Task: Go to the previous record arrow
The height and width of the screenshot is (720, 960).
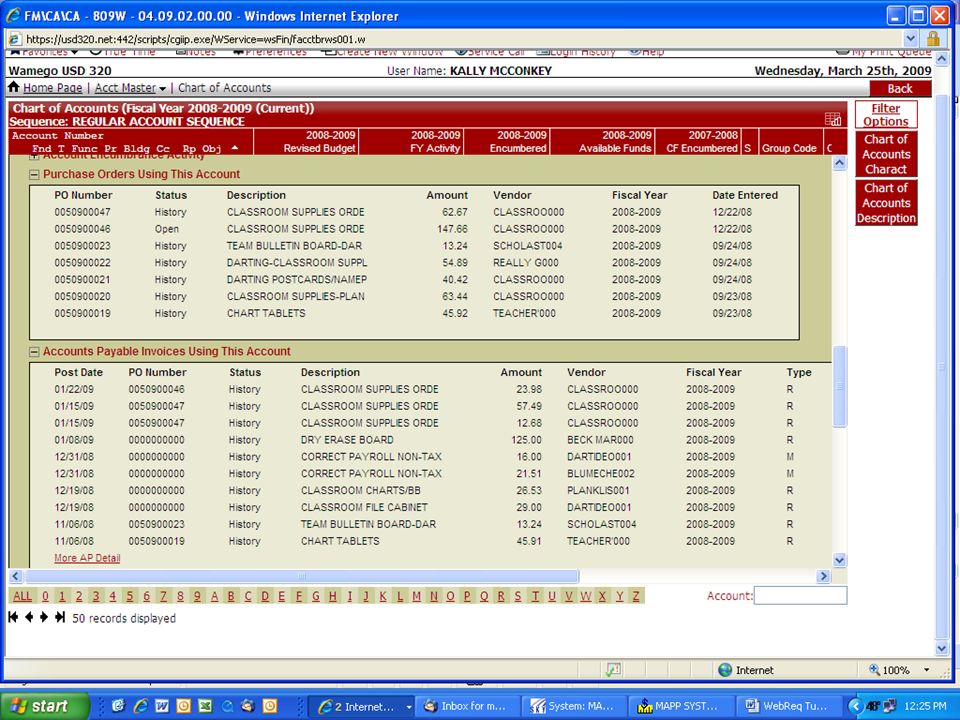Action: coord(29,617)
